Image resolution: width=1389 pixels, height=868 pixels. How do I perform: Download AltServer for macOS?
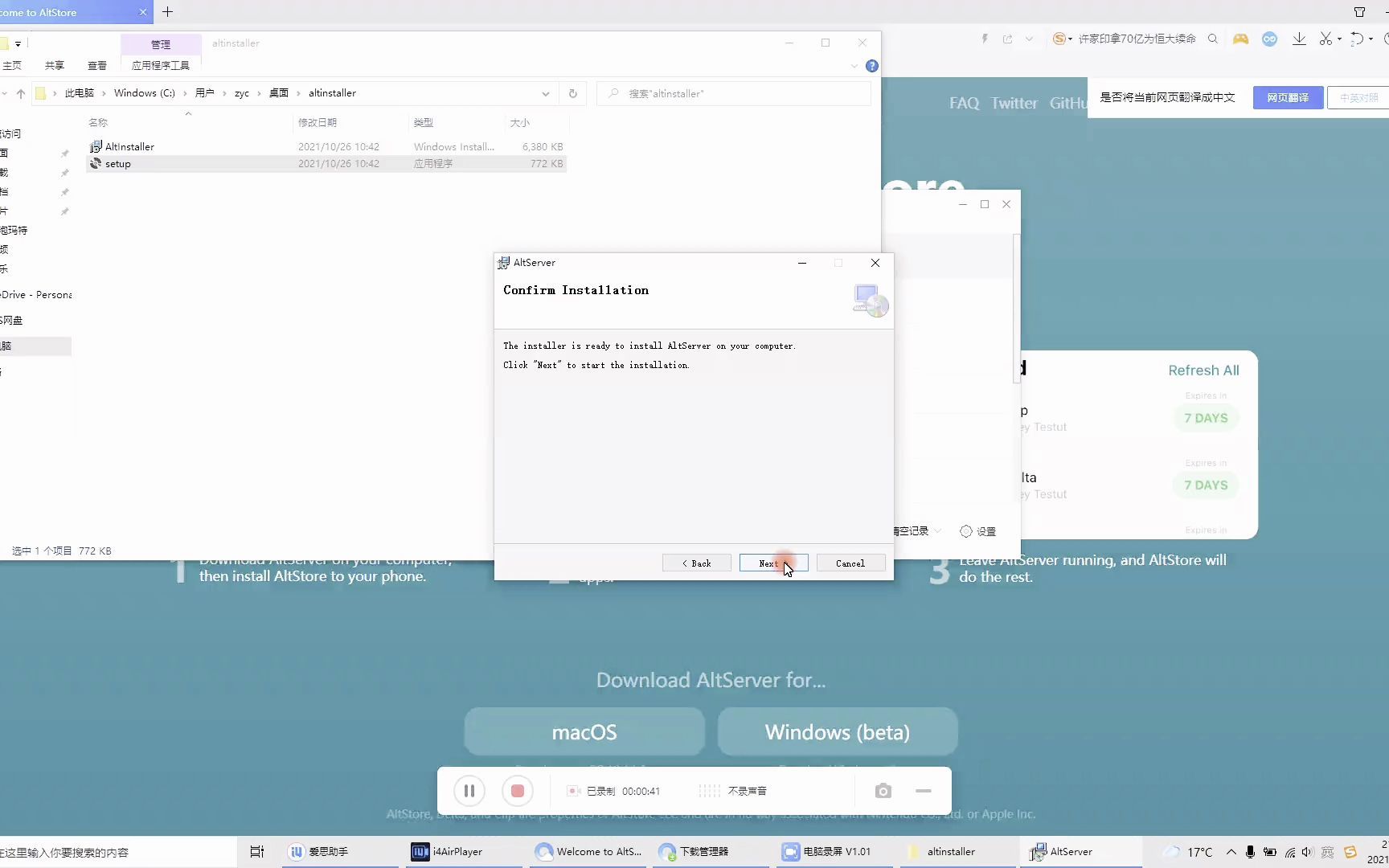coord(584,732)
